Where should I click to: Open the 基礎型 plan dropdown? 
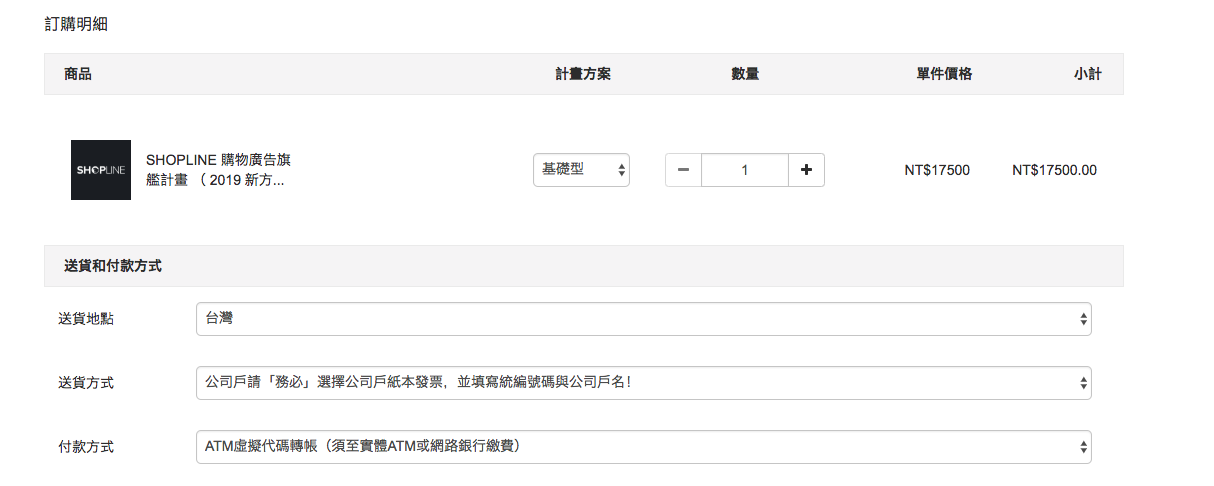[581, 170]
